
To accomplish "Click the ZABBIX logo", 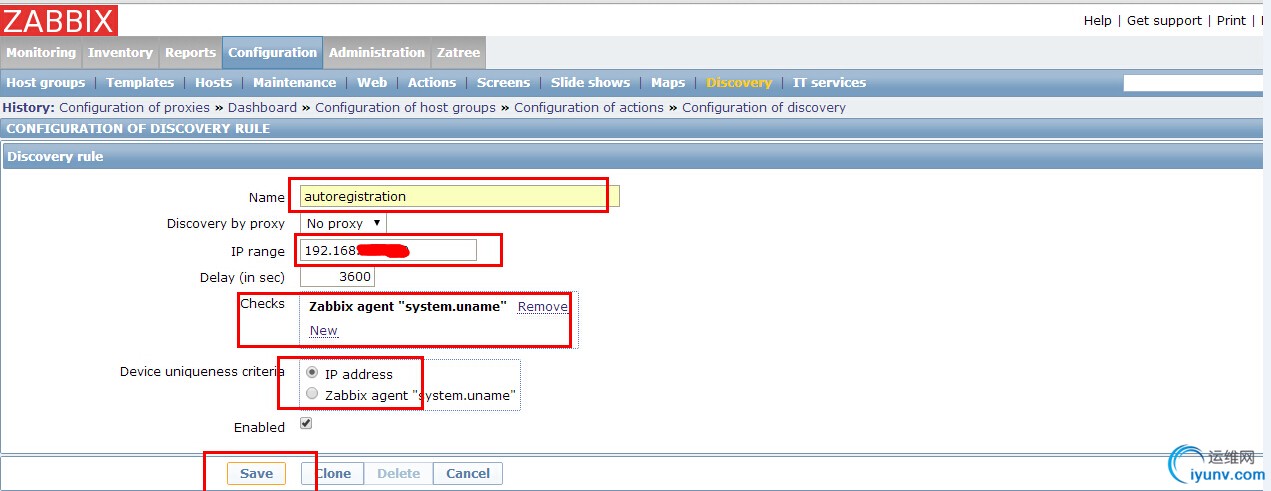I will click(x=59, y=20).
